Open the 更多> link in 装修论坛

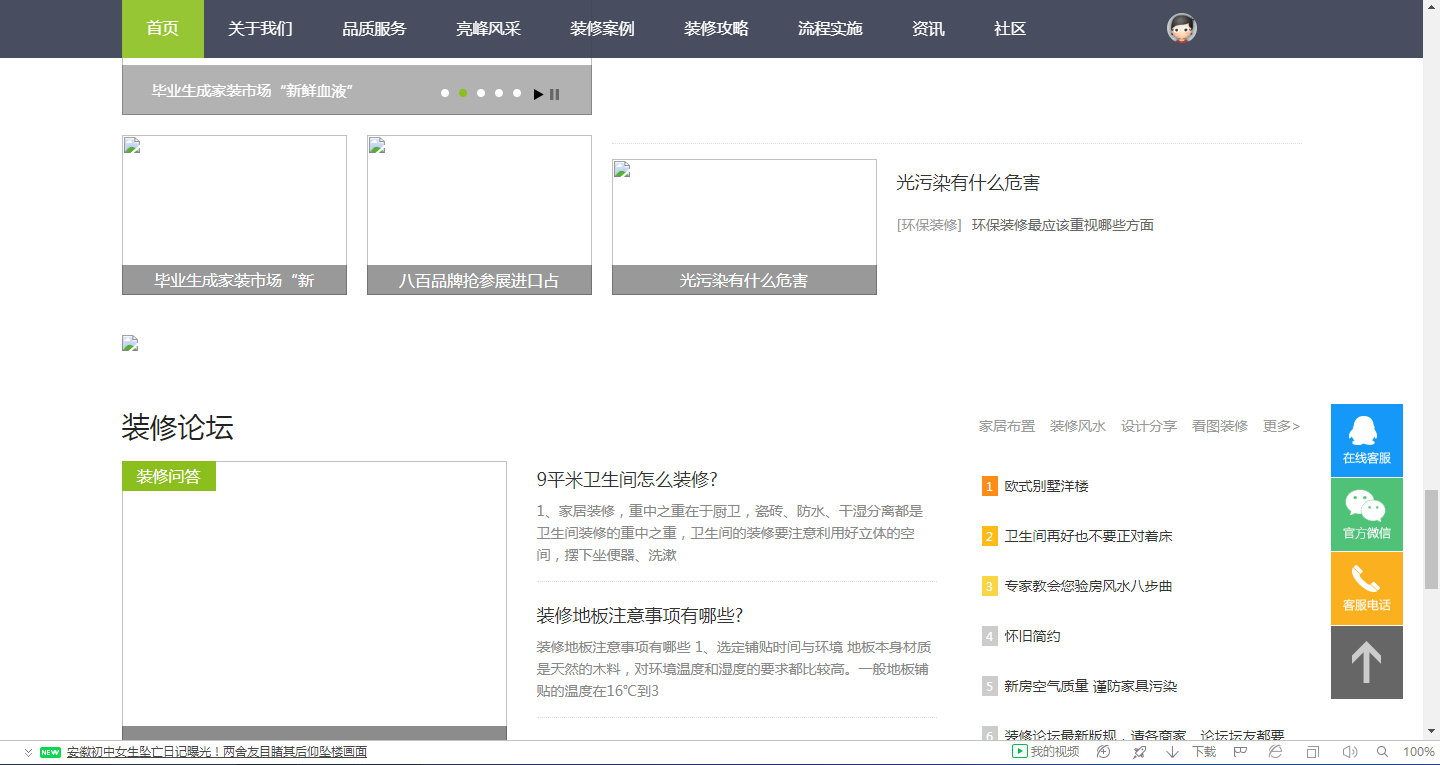[x=1281, y=426]
